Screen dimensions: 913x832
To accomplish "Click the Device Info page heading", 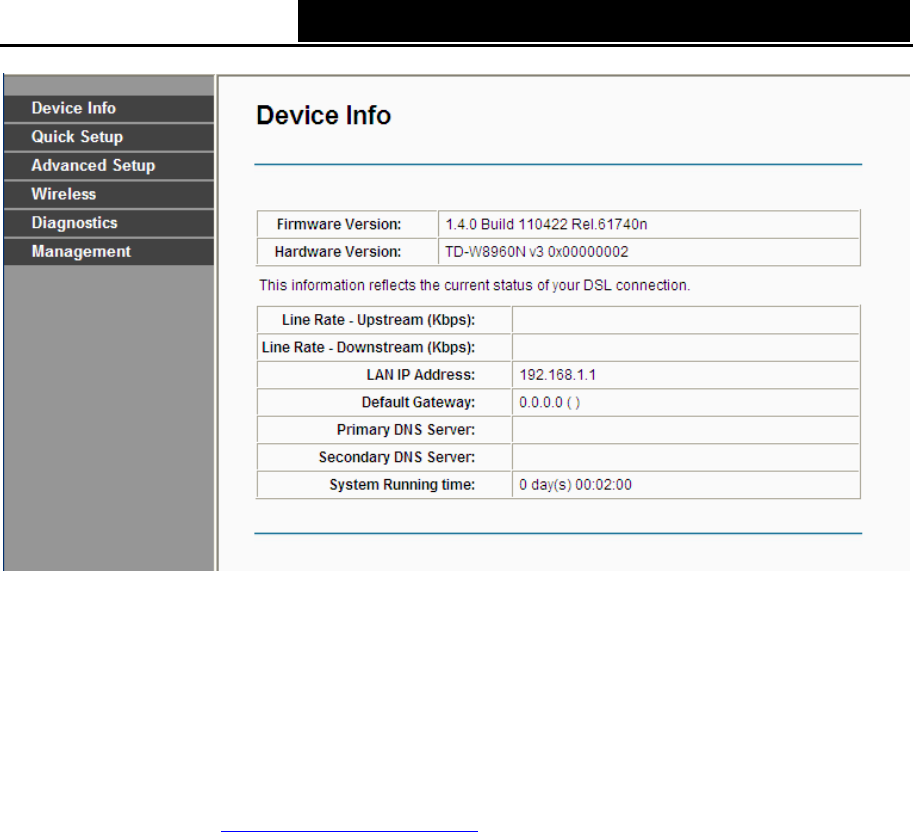I will [x=323, y=115].
